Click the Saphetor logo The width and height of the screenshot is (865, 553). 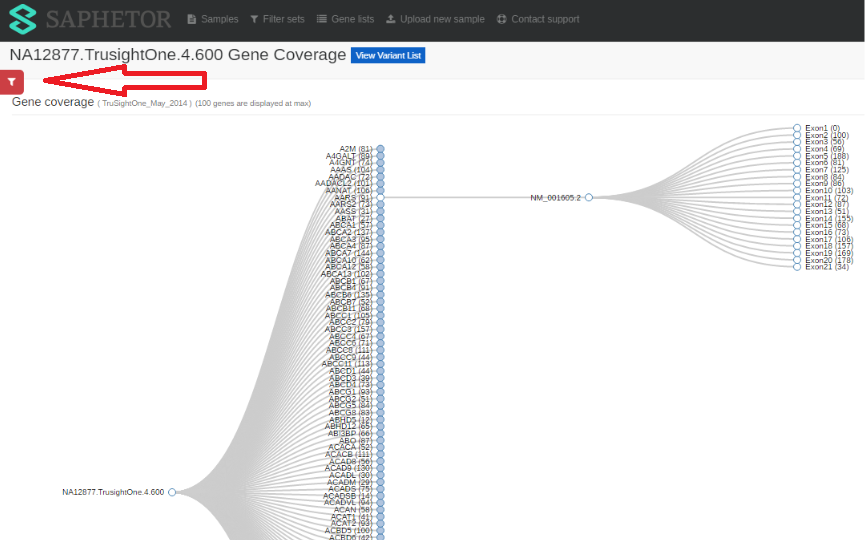(x=90, y=19)
